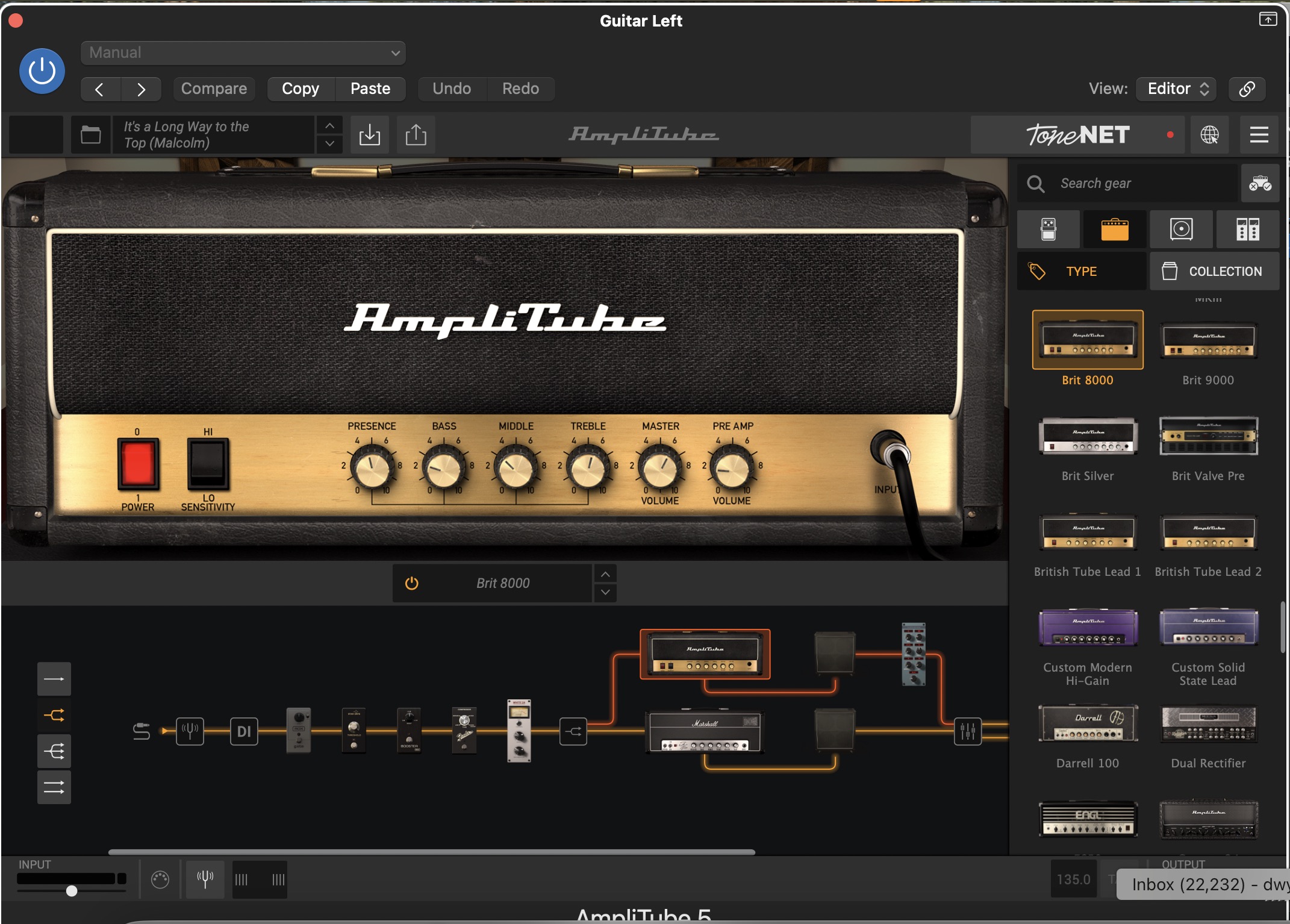Toggle the HI/LO SENSITIVITY switch

[x=208, y=464]
